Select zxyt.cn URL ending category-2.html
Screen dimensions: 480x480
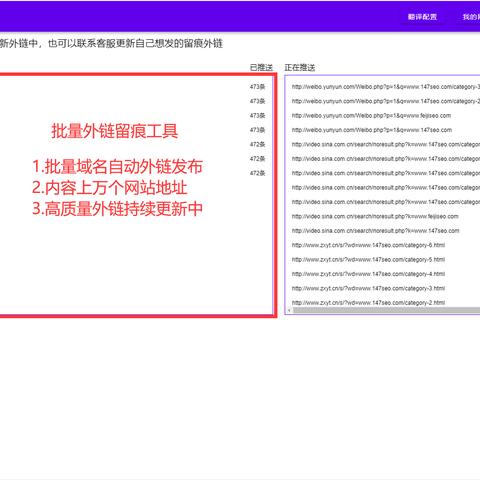(368, 302)
